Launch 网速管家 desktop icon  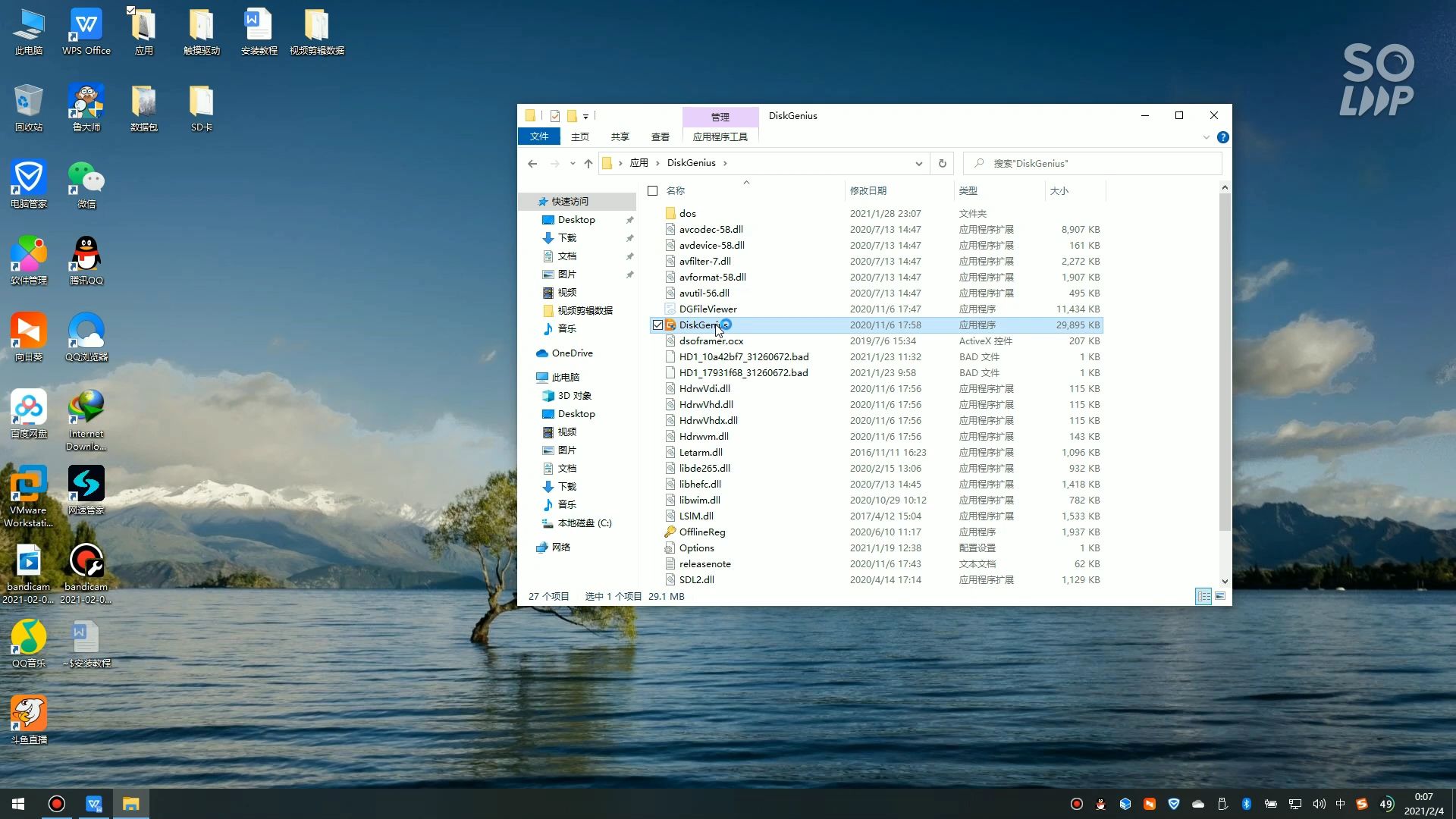[x=86, y=491]
